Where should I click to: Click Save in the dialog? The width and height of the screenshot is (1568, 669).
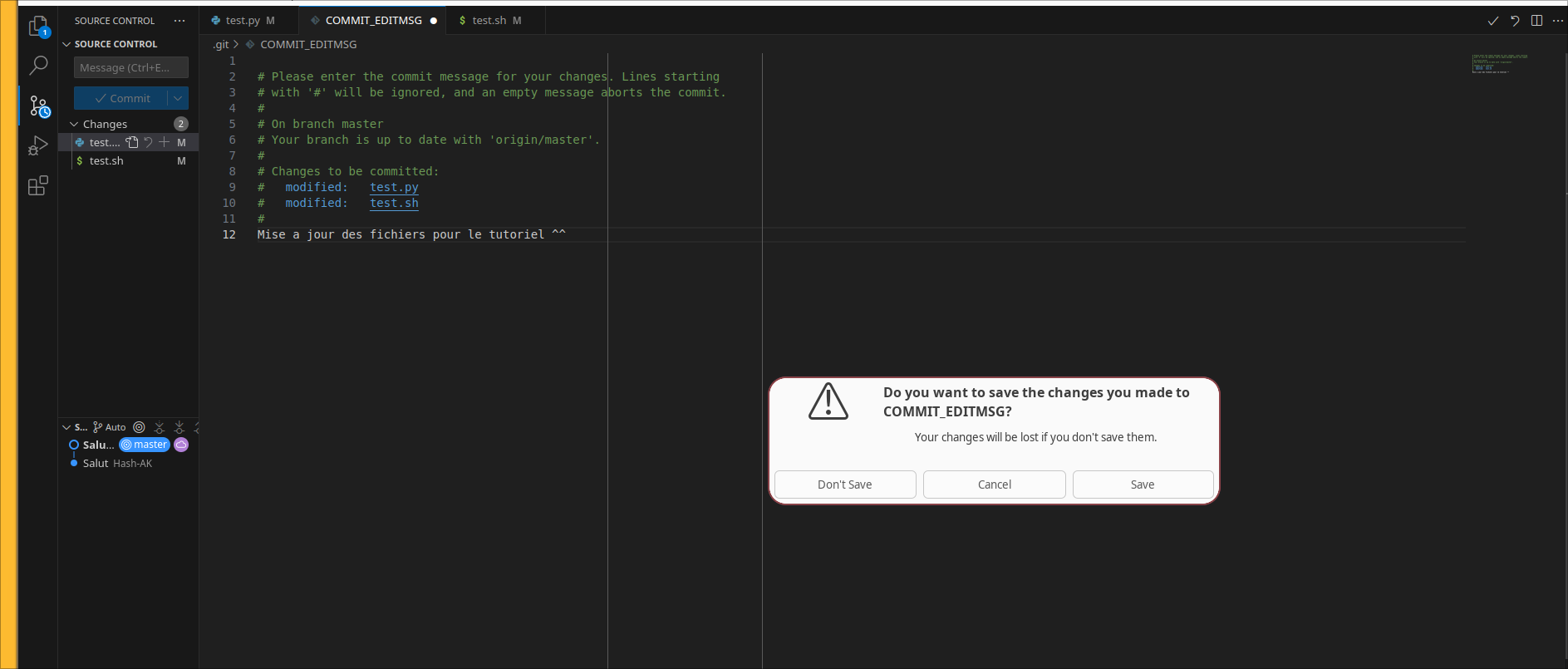click(x=1142, y=485)
